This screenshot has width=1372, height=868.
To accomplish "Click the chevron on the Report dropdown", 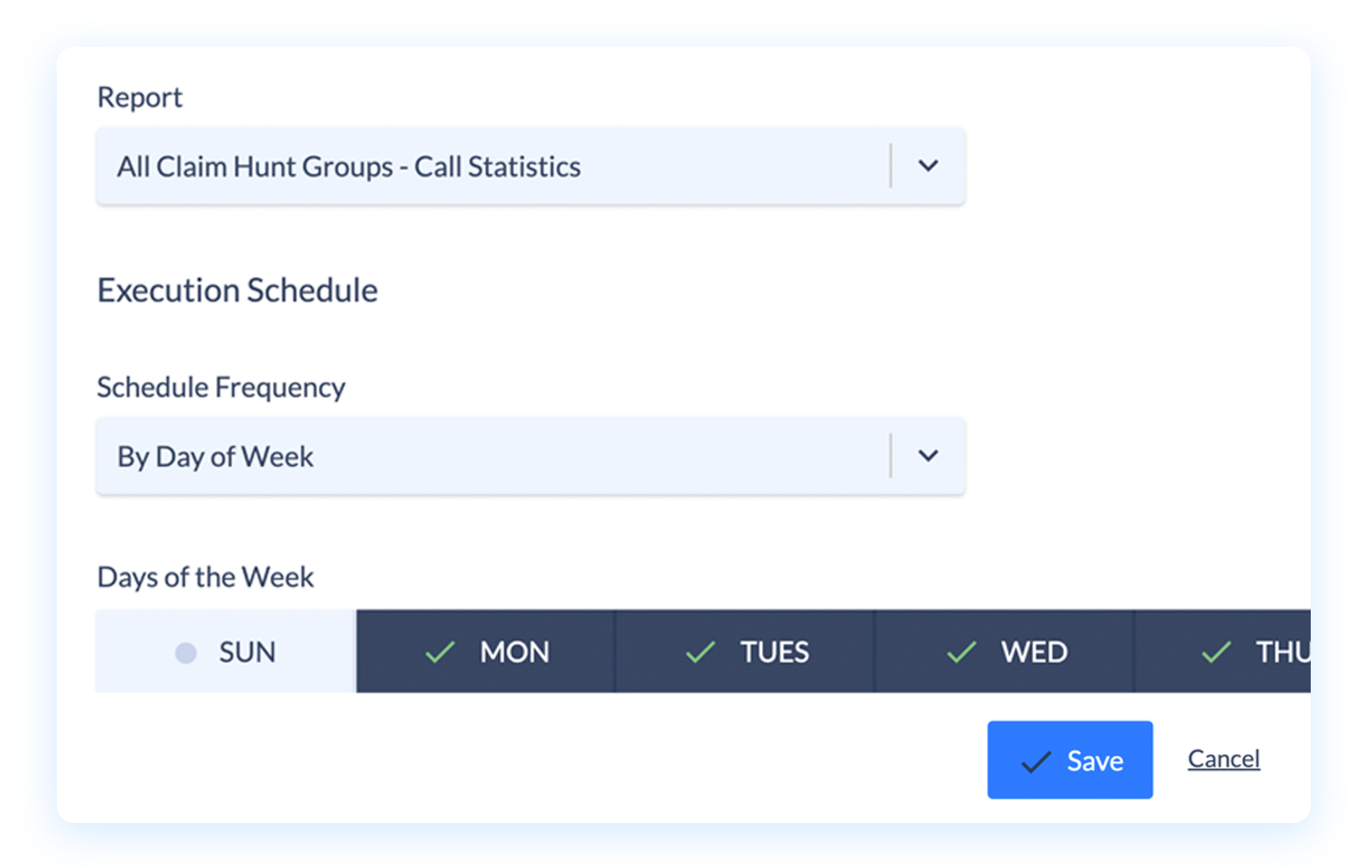I will [929, 166].
